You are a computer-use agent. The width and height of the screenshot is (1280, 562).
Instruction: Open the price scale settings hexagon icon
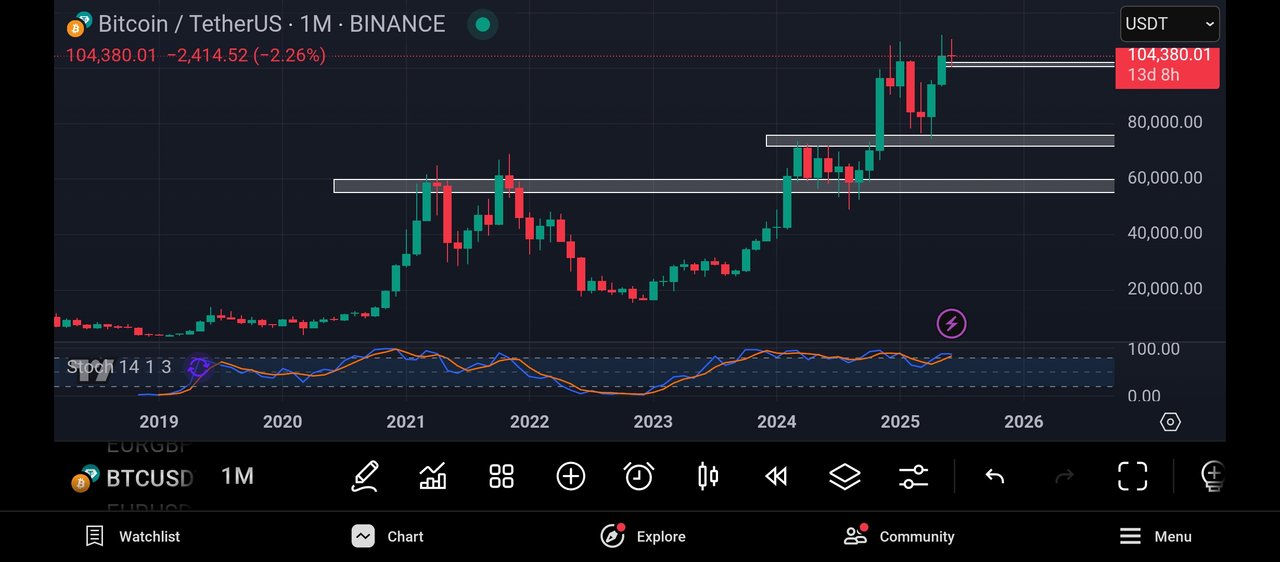(1170, 422)
